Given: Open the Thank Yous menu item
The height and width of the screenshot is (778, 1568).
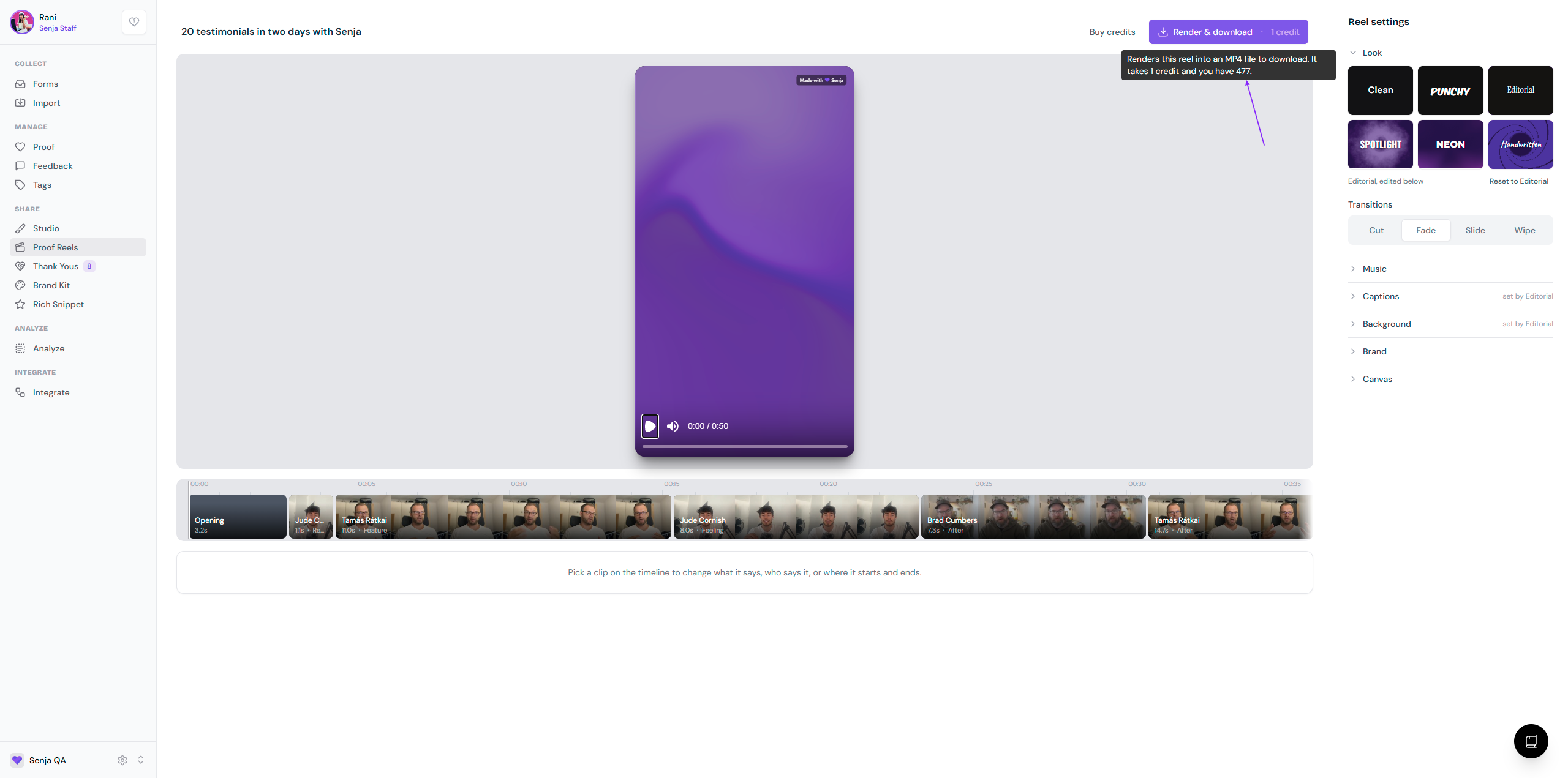Looking at the screenshot, I should [78, 266].
